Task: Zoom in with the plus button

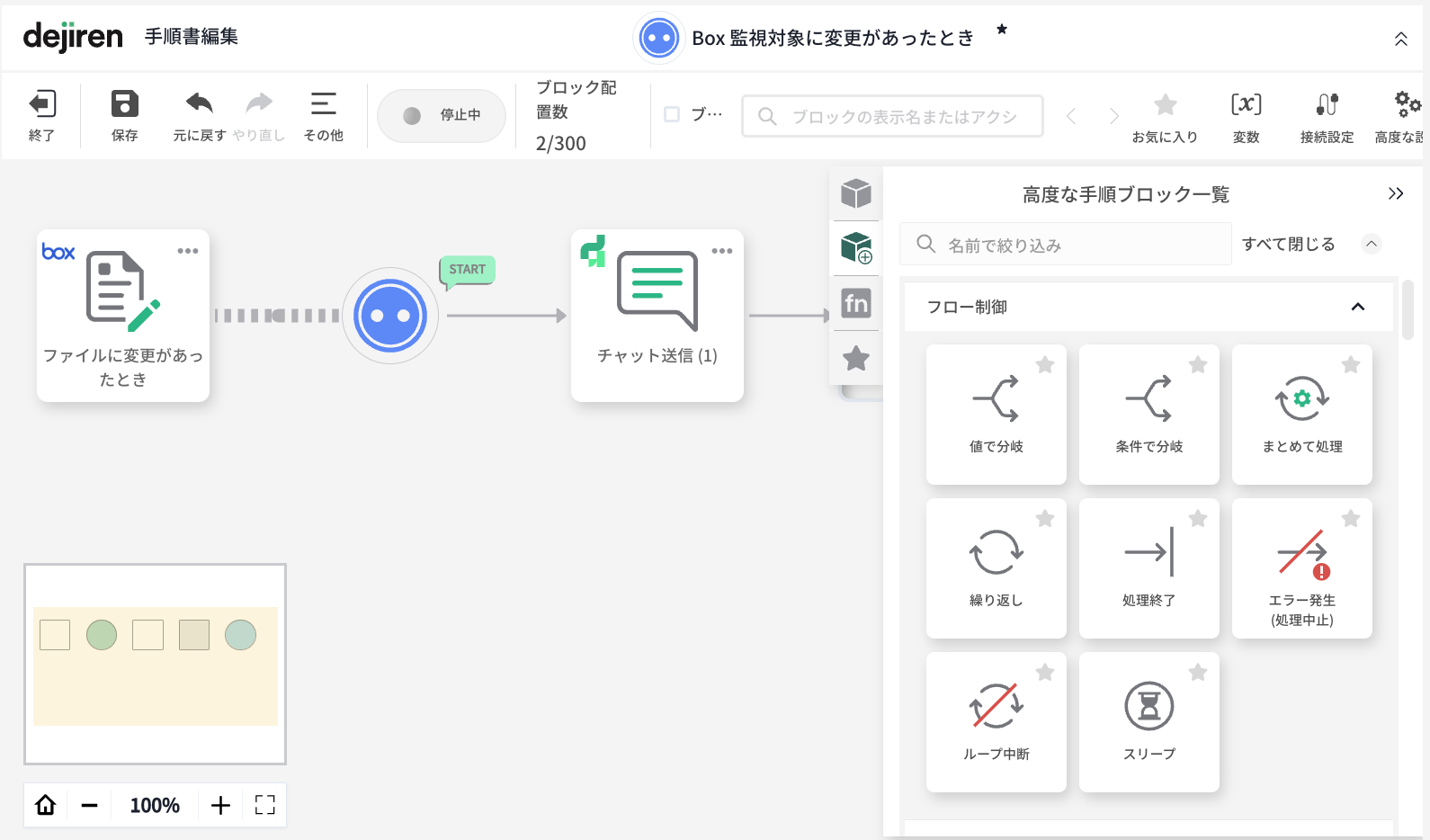Action: (220, 805)
